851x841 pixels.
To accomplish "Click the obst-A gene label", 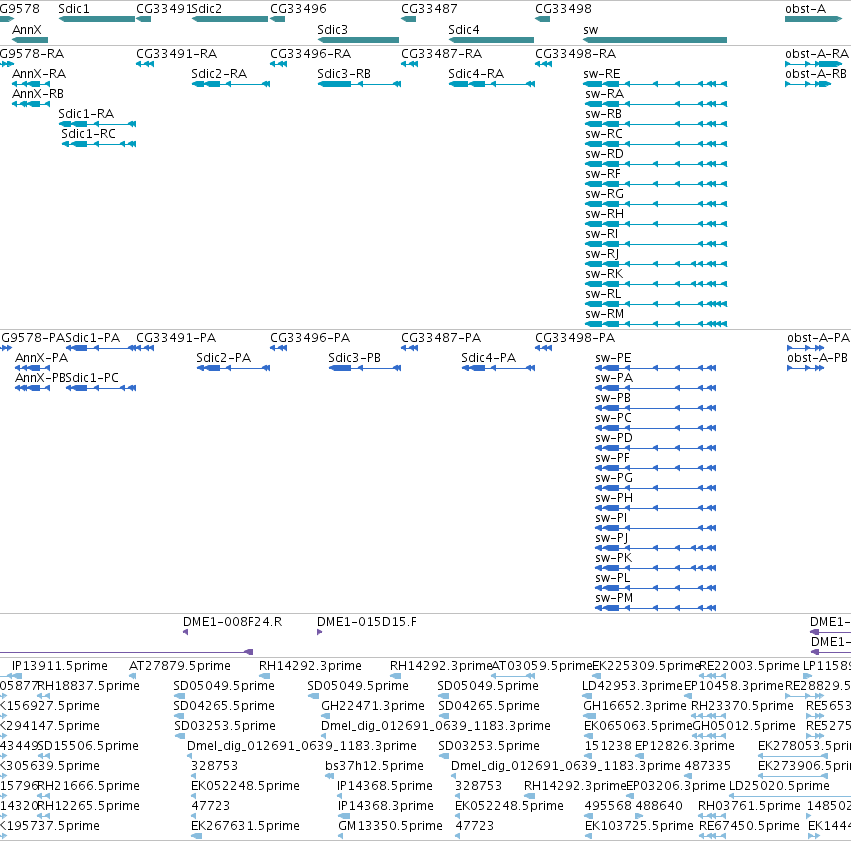I will 805,9.
